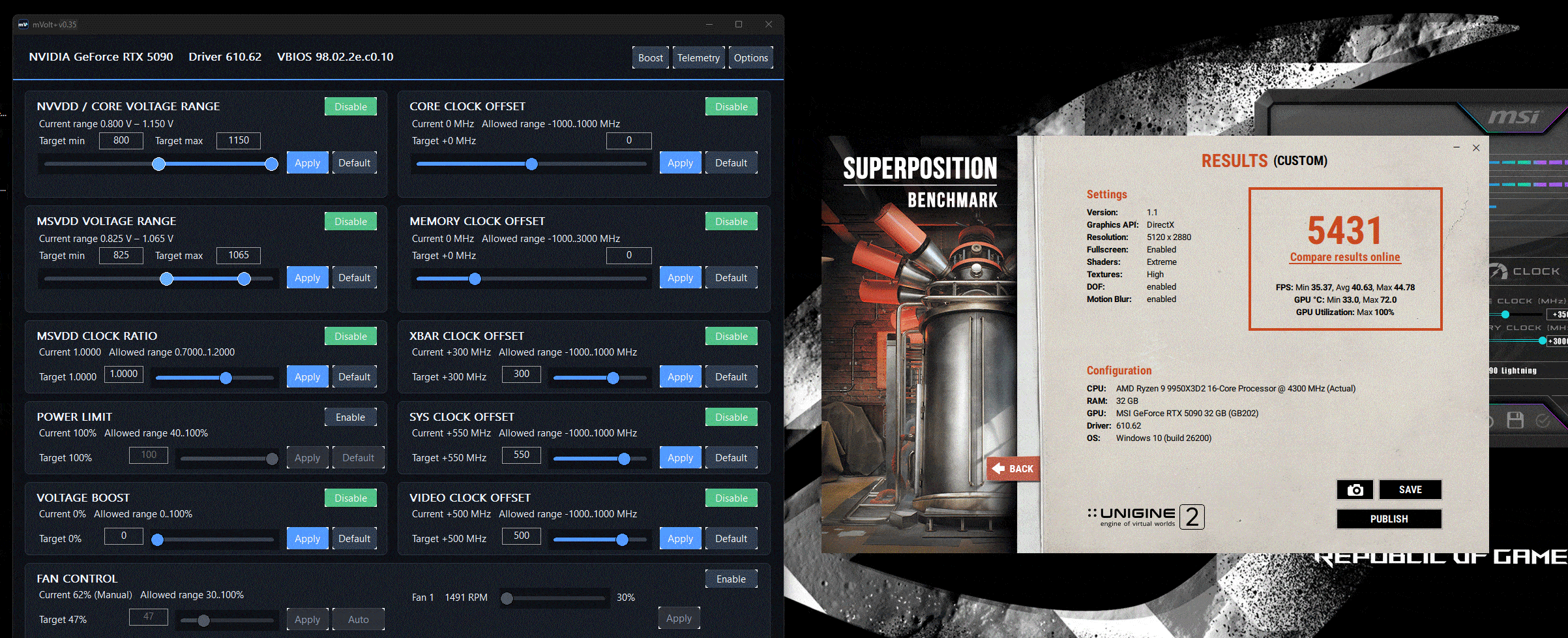Disable Voltage Boost
Screen dimensions: 1568x638
point(351,498)
